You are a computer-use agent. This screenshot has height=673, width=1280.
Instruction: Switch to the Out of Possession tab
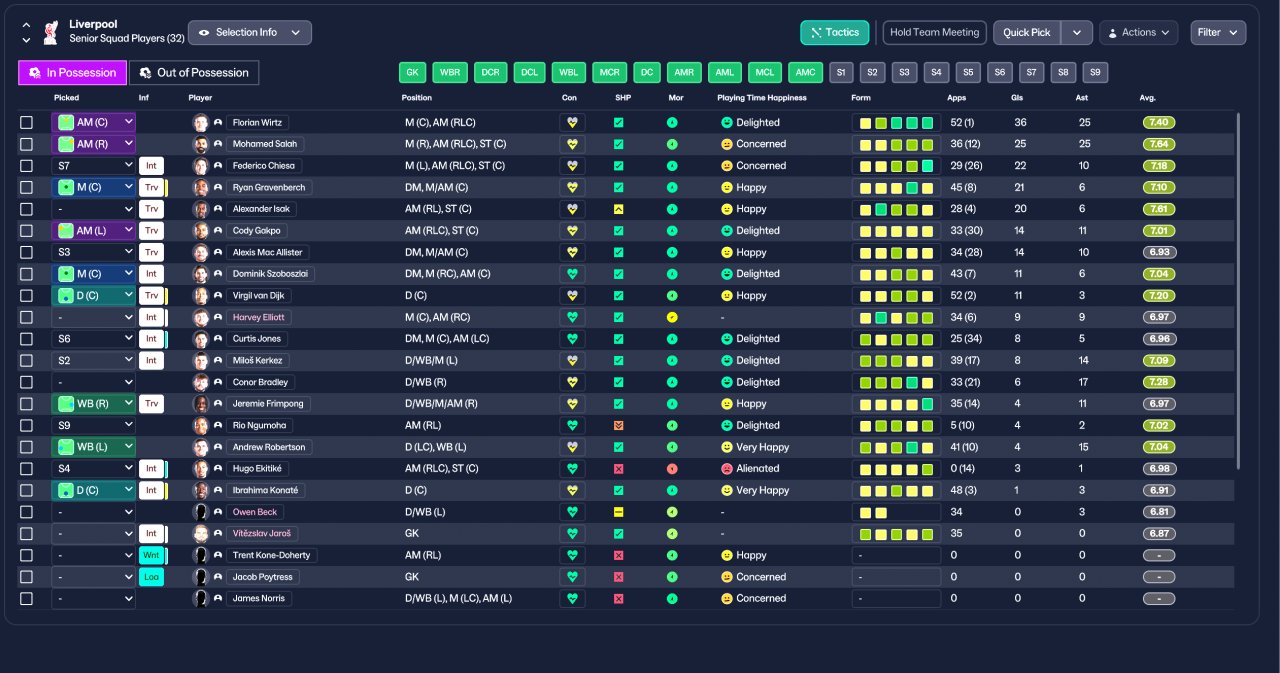[194, 72]
